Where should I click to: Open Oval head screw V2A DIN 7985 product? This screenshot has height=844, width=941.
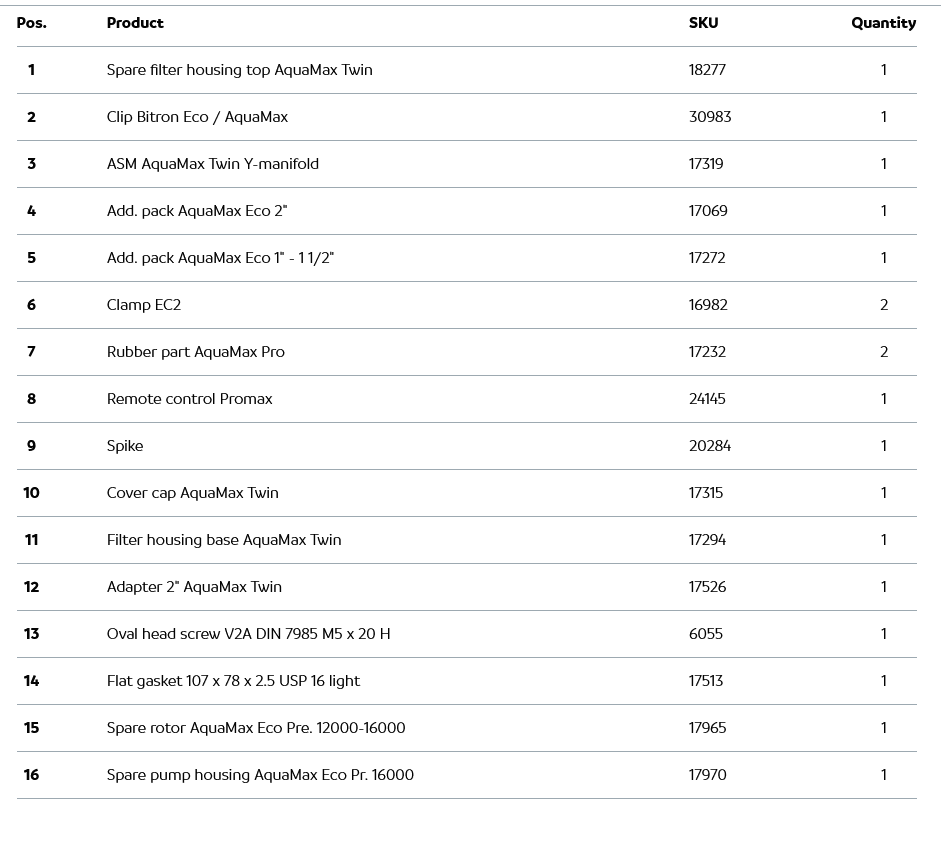tap(248, 634)
